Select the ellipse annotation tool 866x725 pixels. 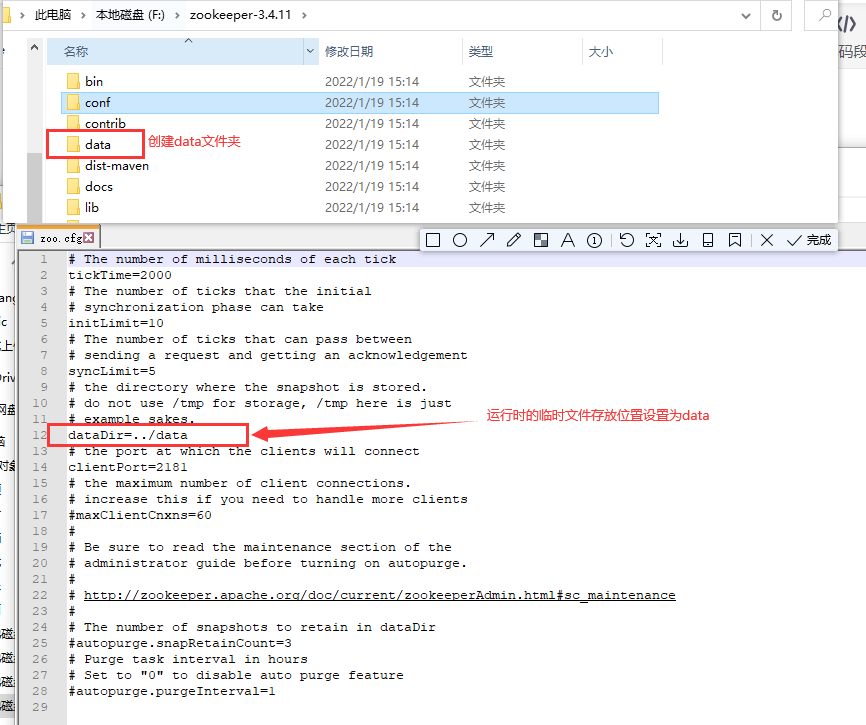pos(460,240)
